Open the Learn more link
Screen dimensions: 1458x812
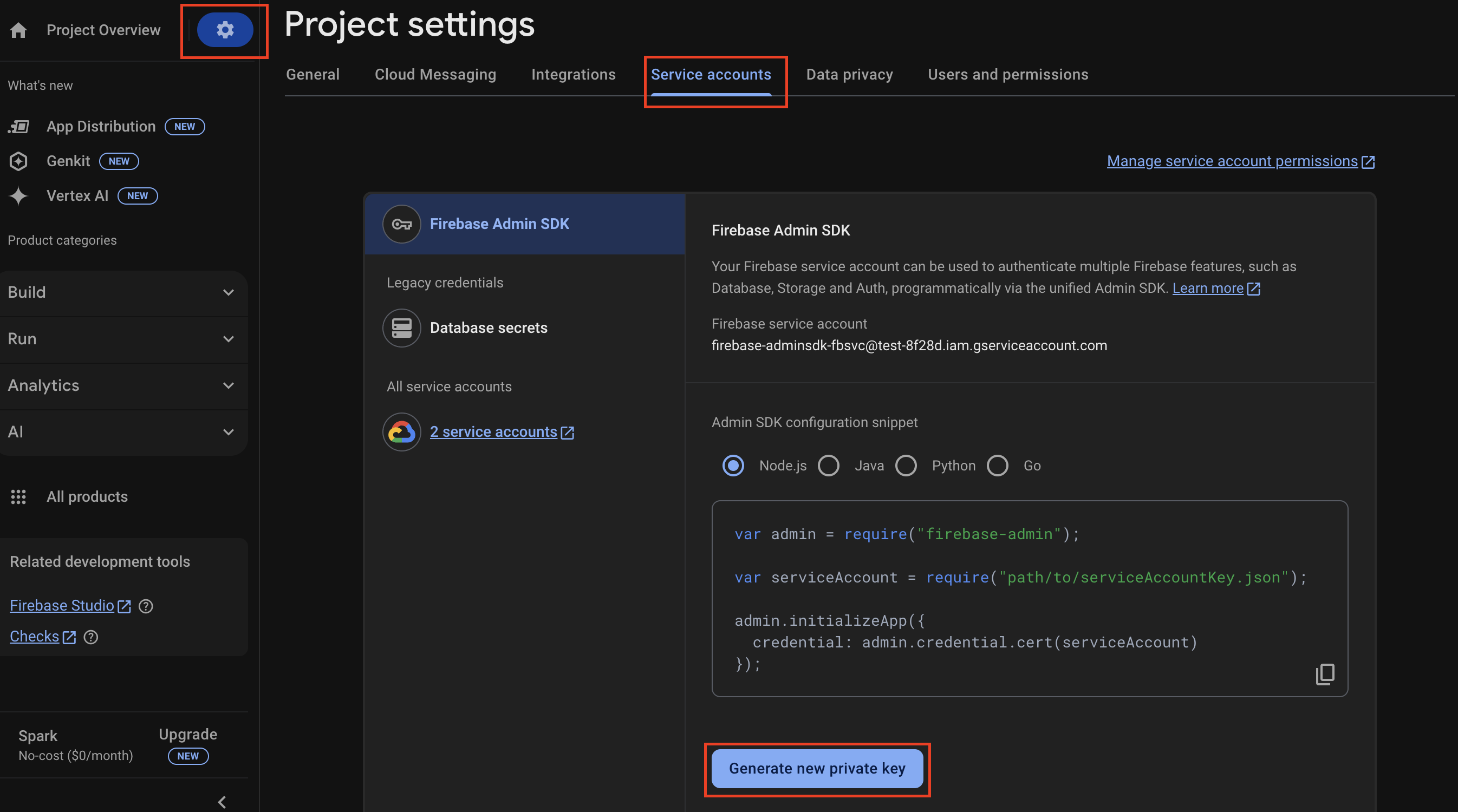click(1208, 289)
